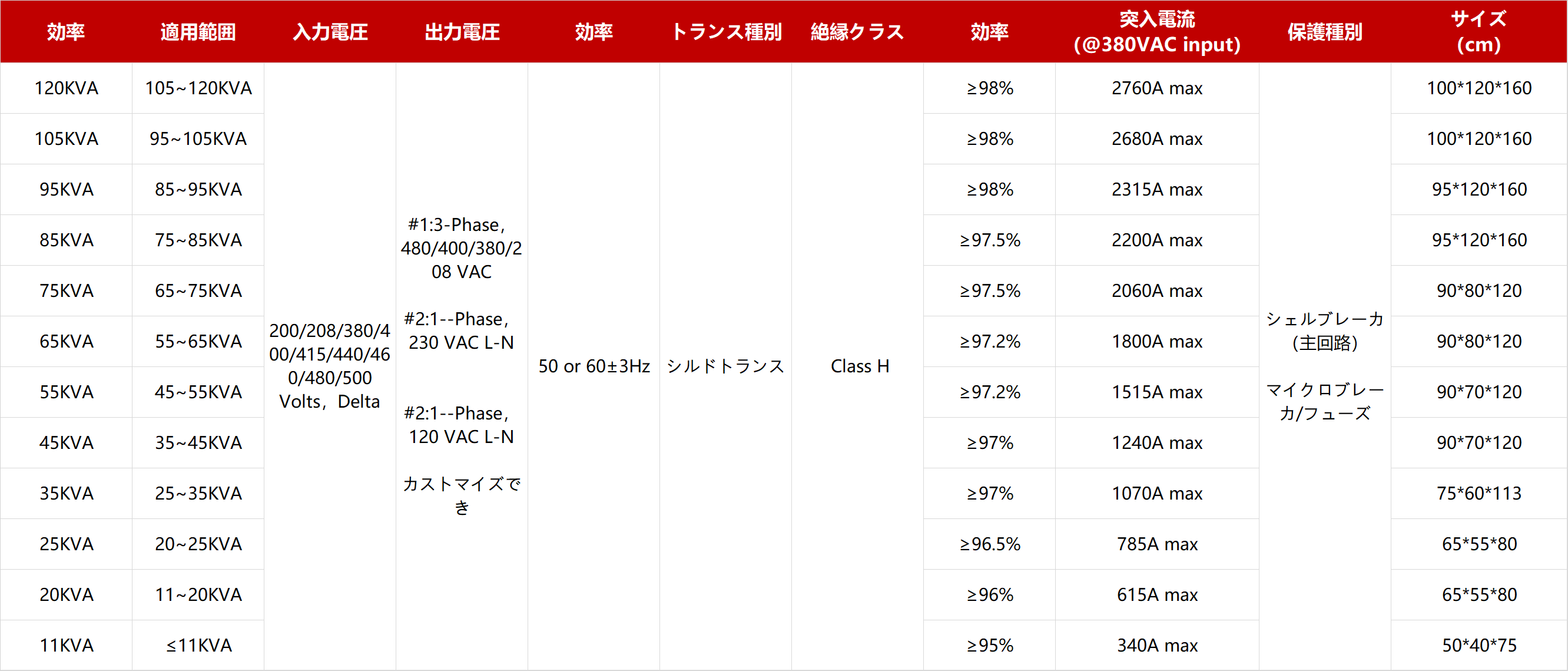Select the 1800A max cell
The width and height of the screenshot is (1568, 671).
pyautogui.click(x=1156, y=342)
